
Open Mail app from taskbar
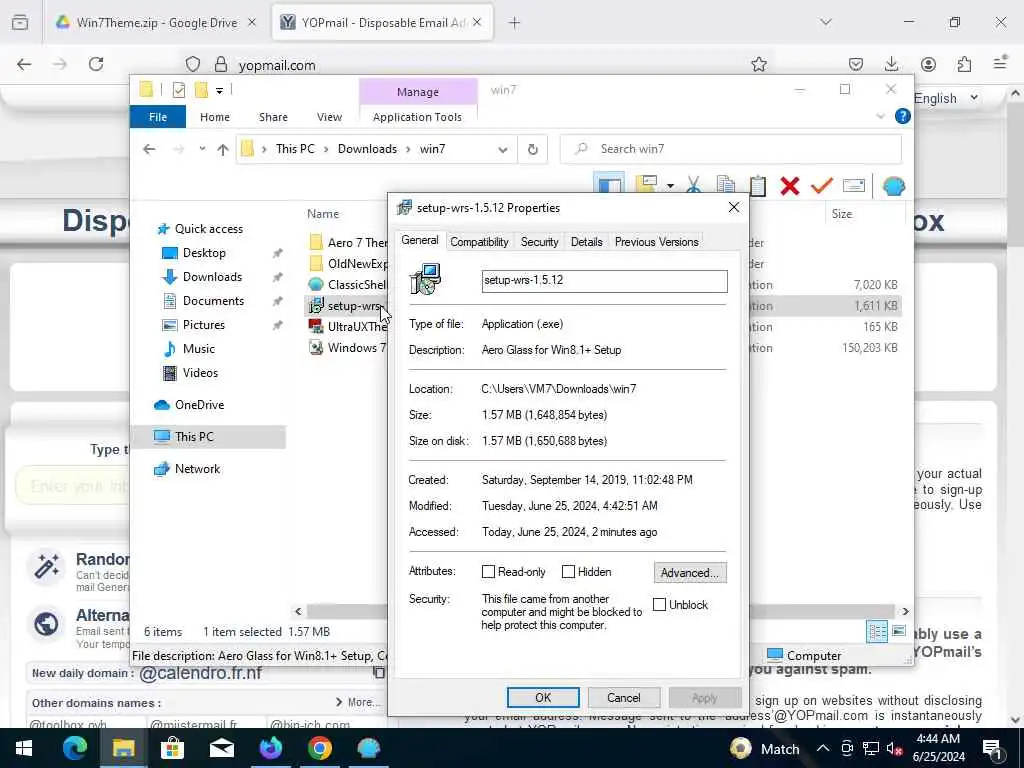(221, 748)
